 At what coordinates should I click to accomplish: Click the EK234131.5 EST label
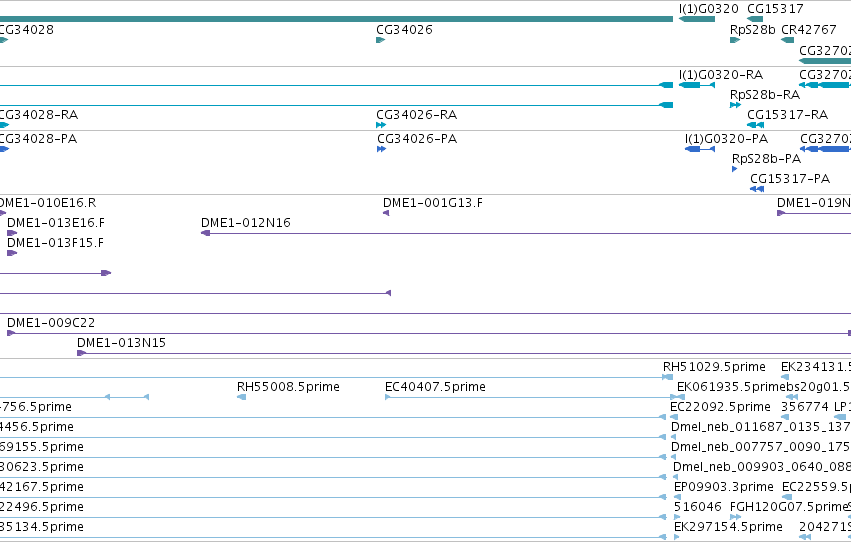816,367
